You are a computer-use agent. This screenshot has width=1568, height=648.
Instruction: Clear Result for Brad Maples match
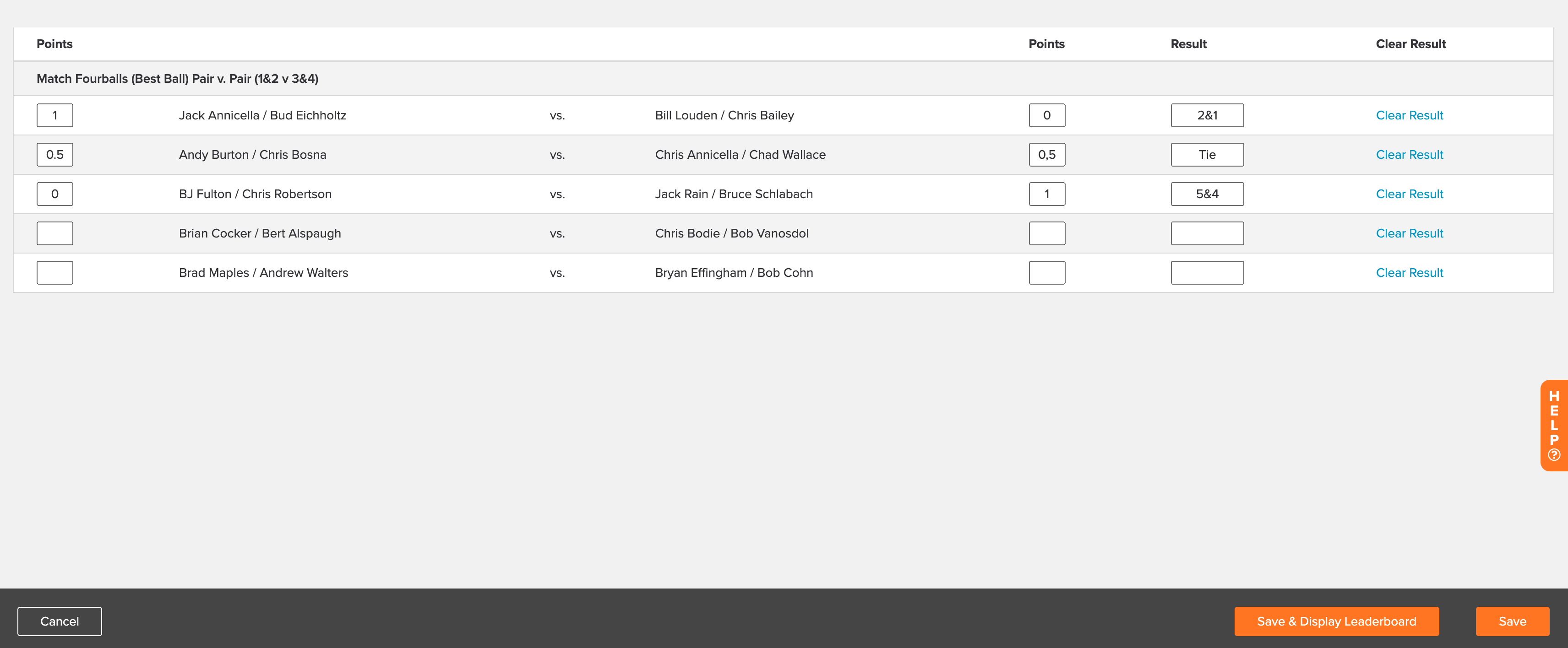click(1409, 273)
